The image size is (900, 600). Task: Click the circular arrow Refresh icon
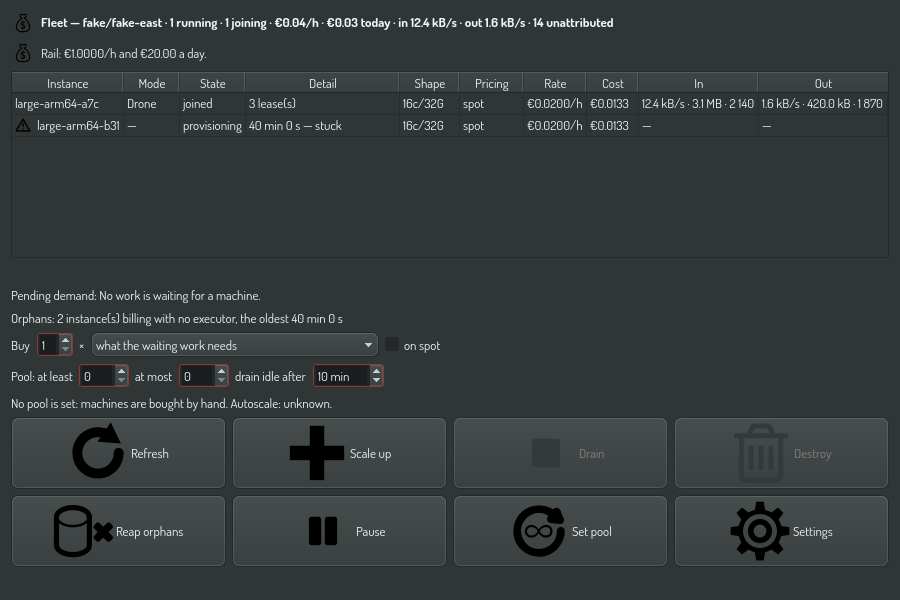coord(98,452)
